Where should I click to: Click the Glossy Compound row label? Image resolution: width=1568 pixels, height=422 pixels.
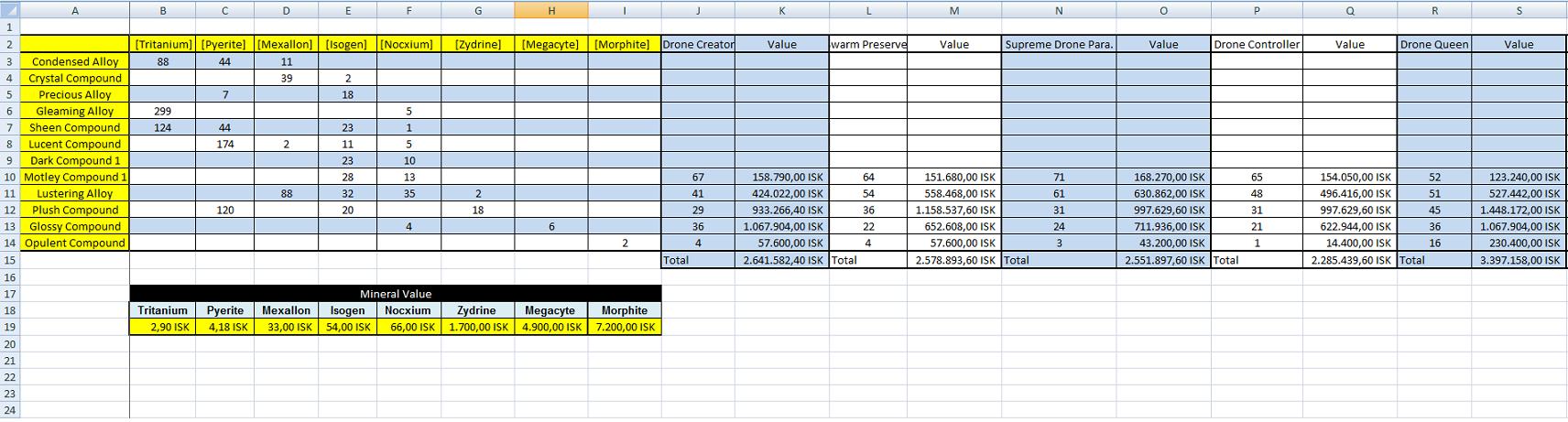tap(75, 226)
